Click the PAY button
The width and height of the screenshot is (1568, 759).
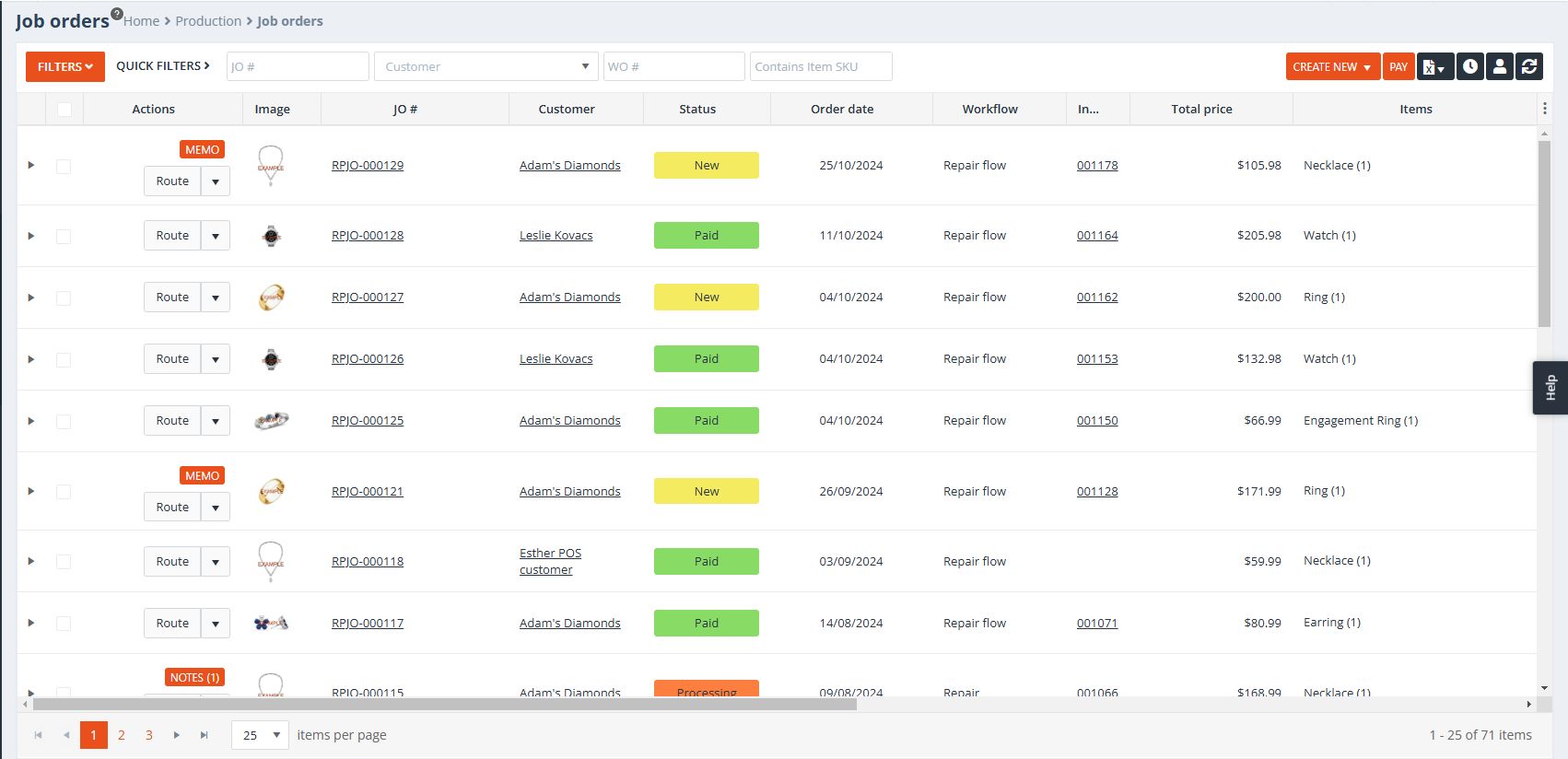point(1398,66)
